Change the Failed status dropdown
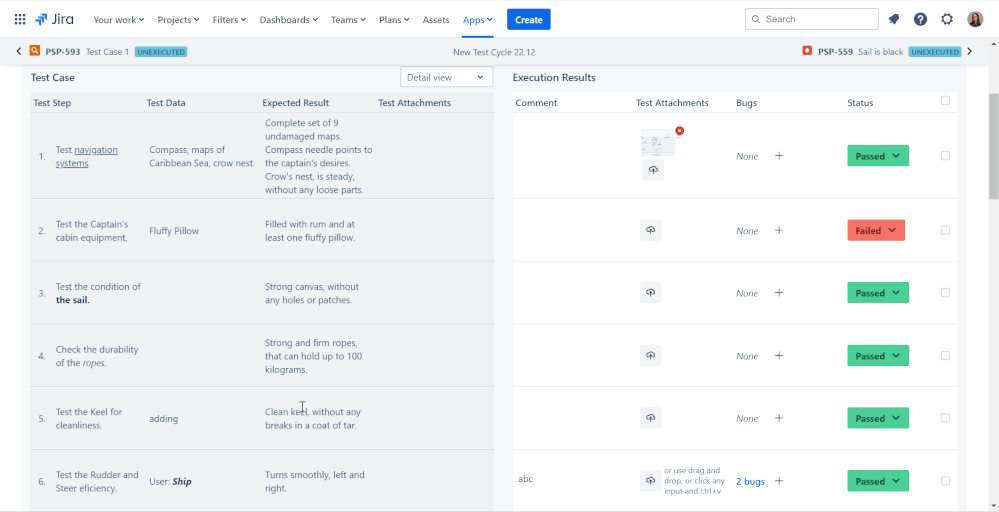 point(876,231)
